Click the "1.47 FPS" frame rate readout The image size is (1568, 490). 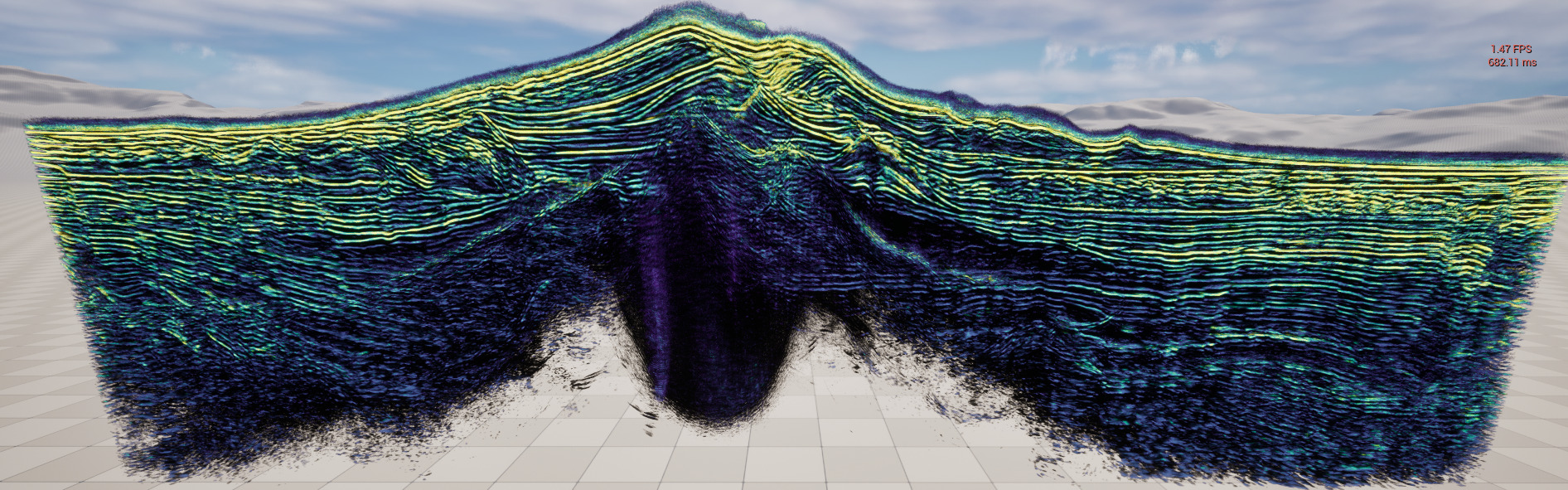click(x=1511, y=50)
